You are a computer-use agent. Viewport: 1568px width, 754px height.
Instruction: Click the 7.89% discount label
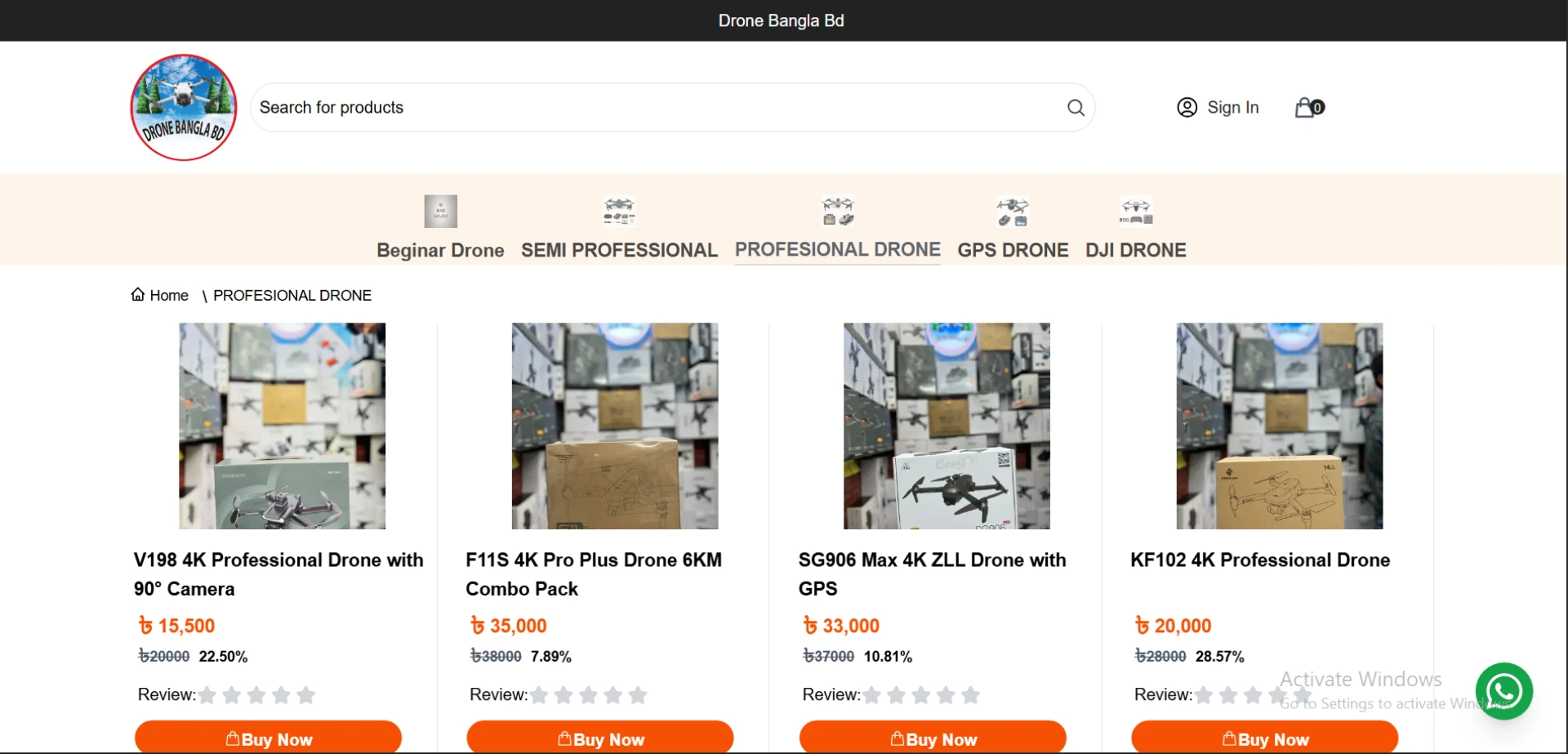pyautogui.click(x=551, y=656)
